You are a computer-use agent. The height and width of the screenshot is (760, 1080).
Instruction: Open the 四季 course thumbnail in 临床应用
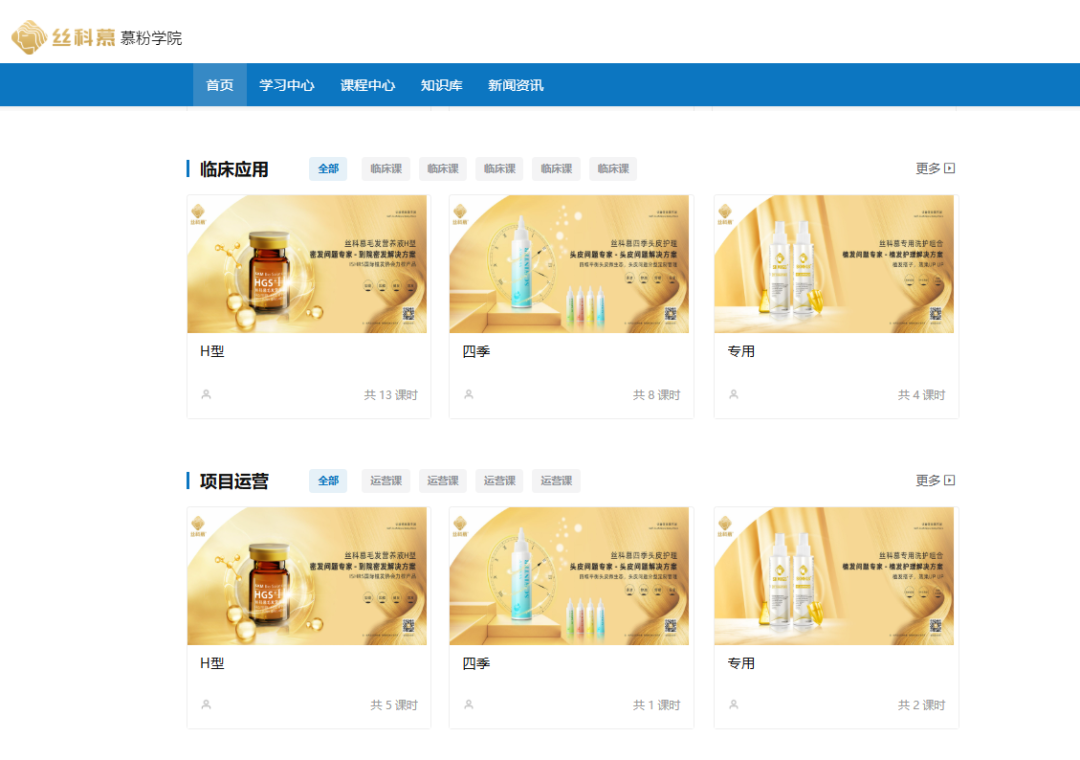tap(571, 264)
